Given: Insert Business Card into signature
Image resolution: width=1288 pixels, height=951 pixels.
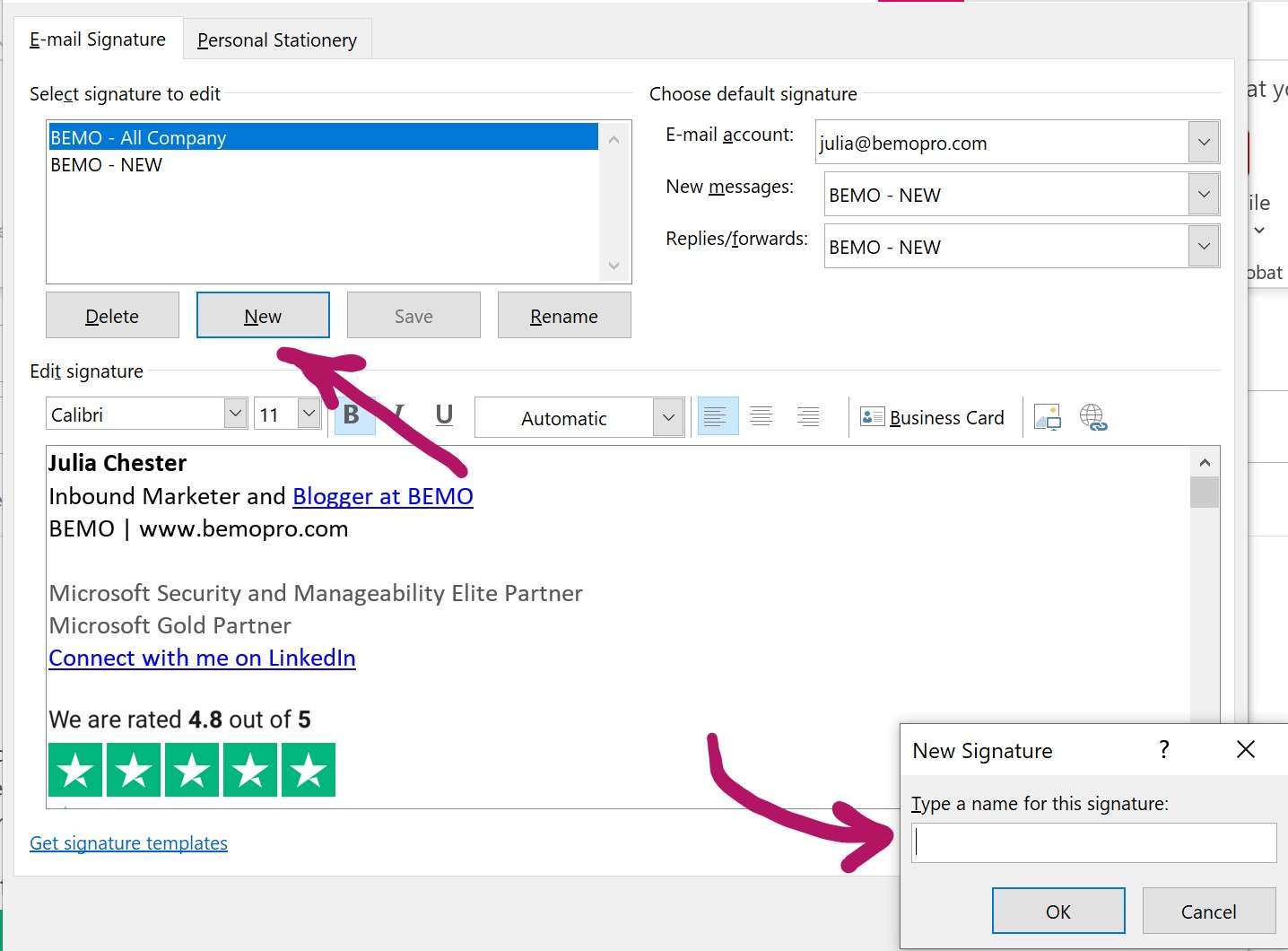Looking at the screenshot, I should [x=933, y=417].
